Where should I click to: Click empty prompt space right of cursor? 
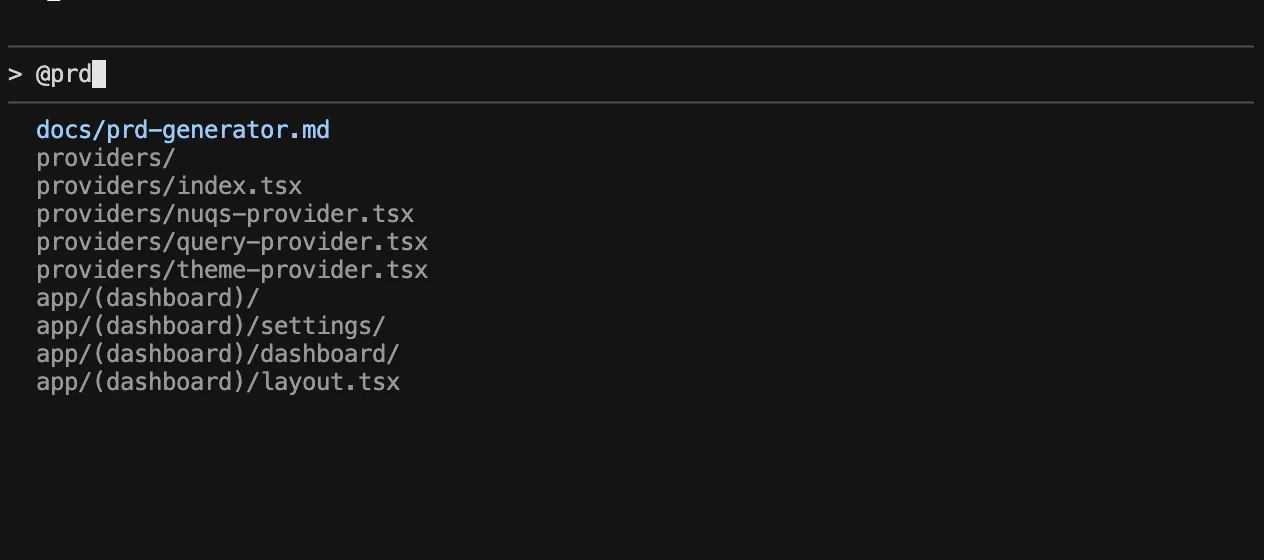(x=600, y=74)
